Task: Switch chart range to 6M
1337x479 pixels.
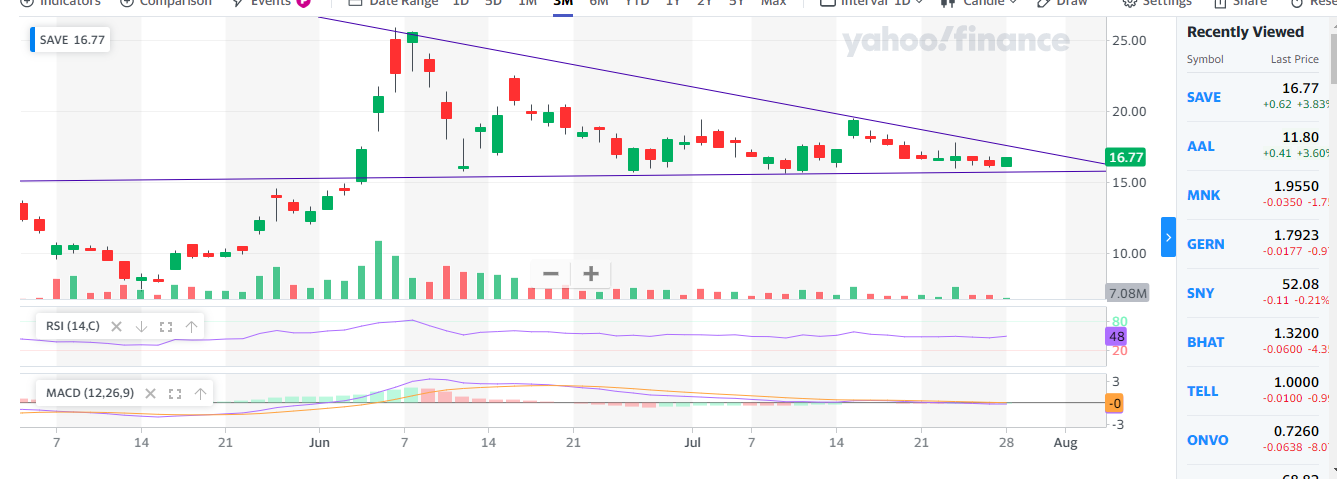Action: tap(598, 3)
